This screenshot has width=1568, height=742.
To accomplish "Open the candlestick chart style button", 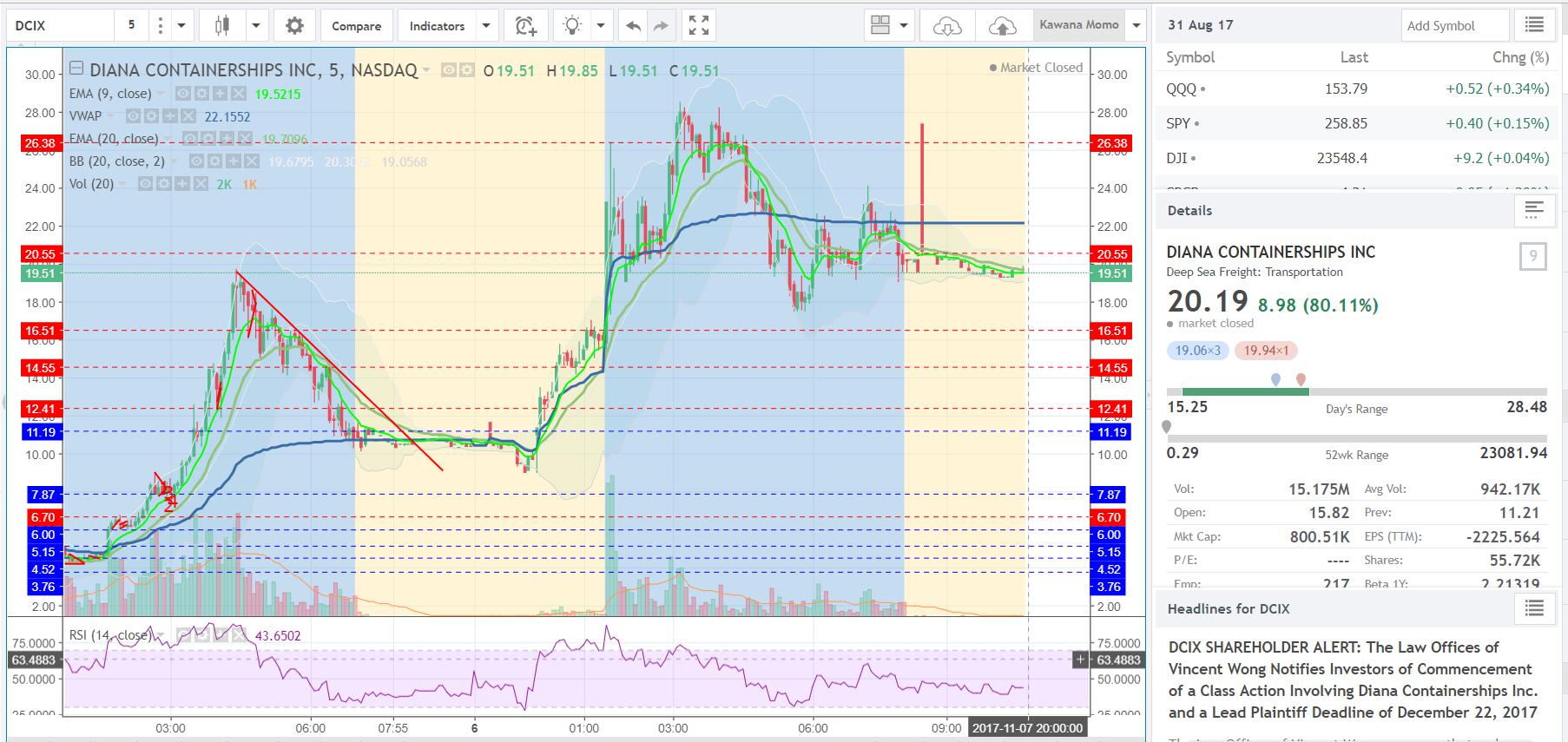I will [221, 26].
